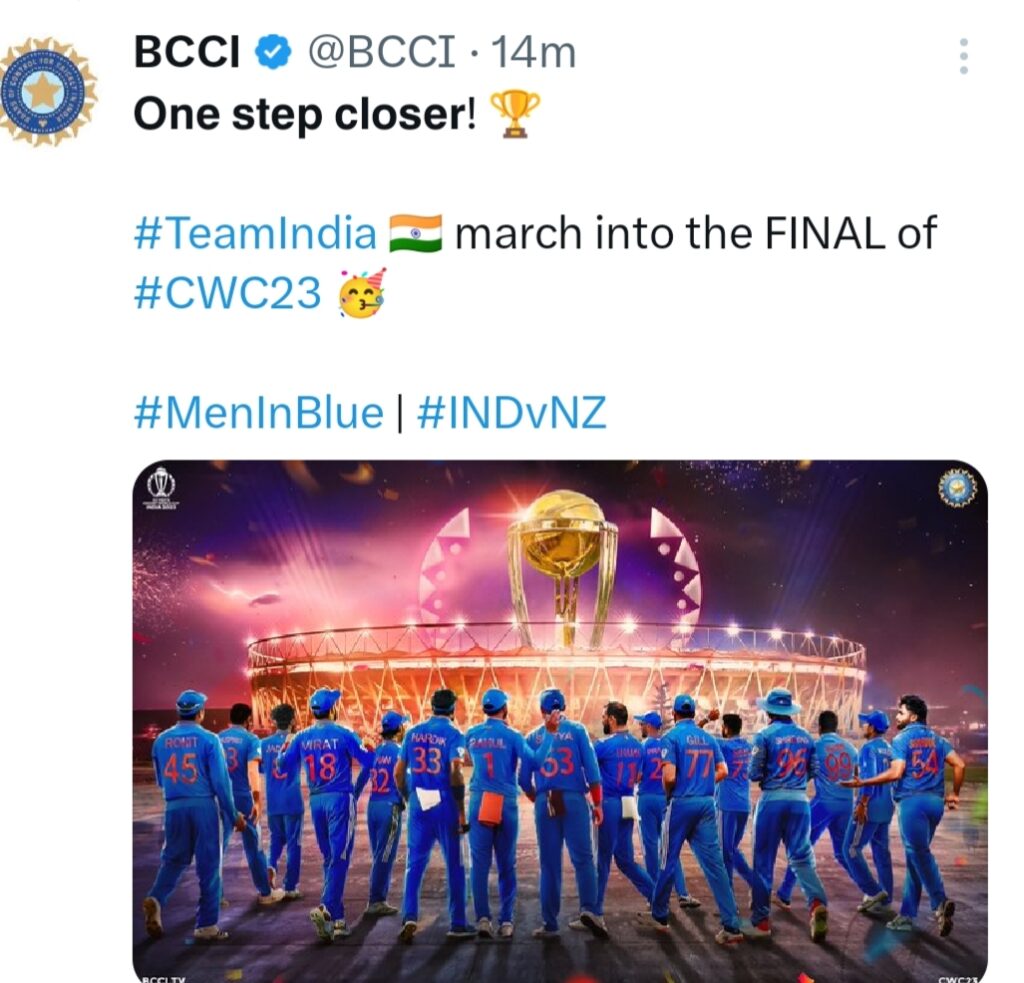
Task: Open the BCCI profile avatar
Action: (46, 92)
